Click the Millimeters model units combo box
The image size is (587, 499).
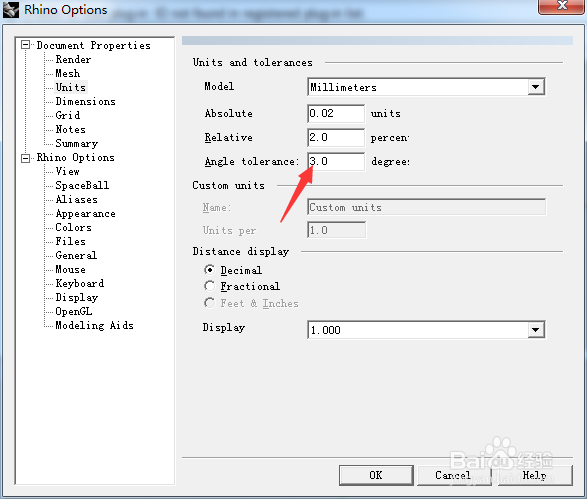point(426,87)
